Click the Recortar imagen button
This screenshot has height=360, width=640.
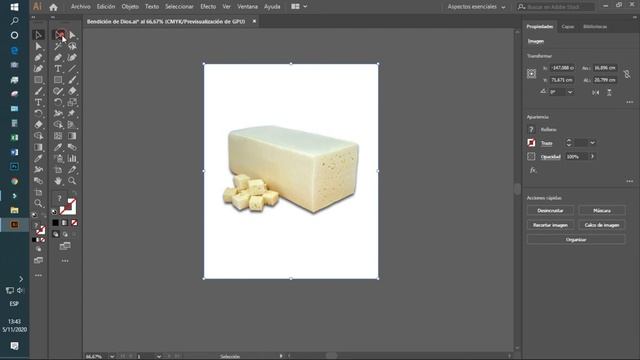tap(550, 225)
